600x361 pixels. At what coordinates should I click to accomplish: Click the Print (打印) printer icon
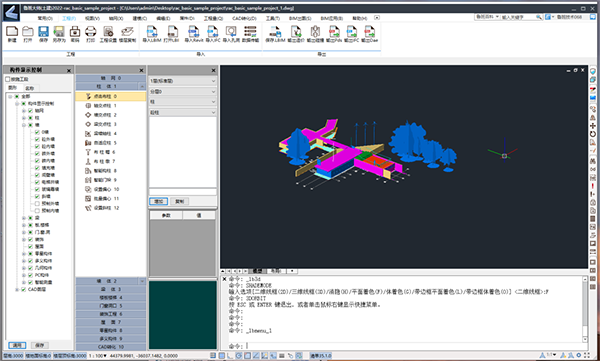coord(90,32)
